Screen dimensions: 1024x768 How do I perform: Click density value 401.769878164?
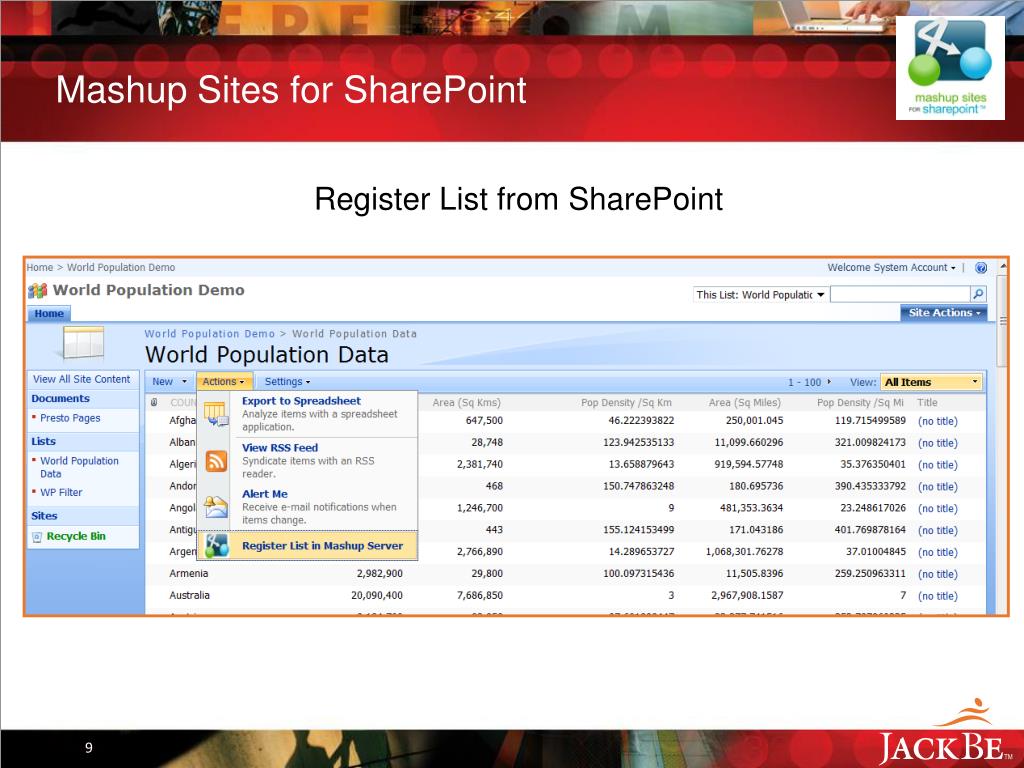(x=870, y=530)
